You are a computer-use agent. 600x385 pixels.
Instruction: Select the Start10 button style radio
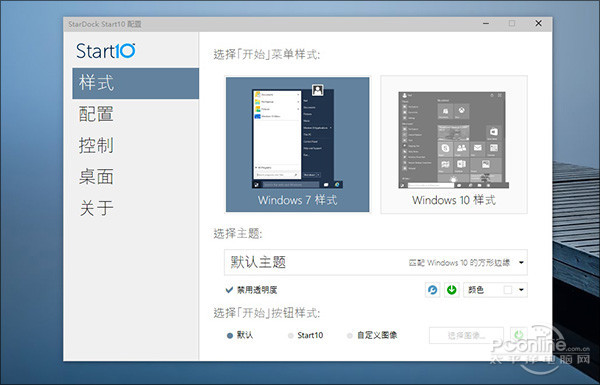(291, 336)
